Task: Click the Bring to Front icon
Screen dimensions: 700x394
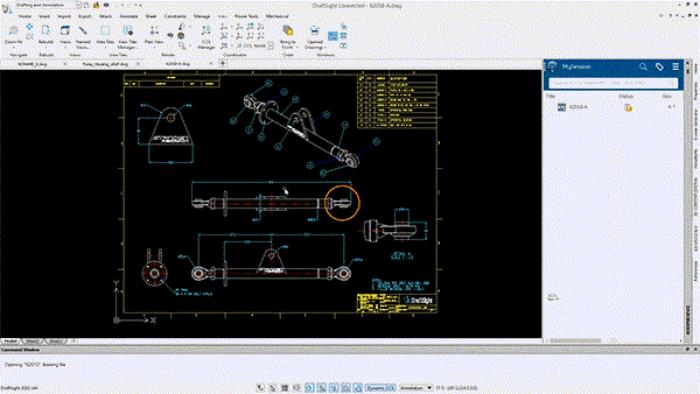Action: click(288, 37)
